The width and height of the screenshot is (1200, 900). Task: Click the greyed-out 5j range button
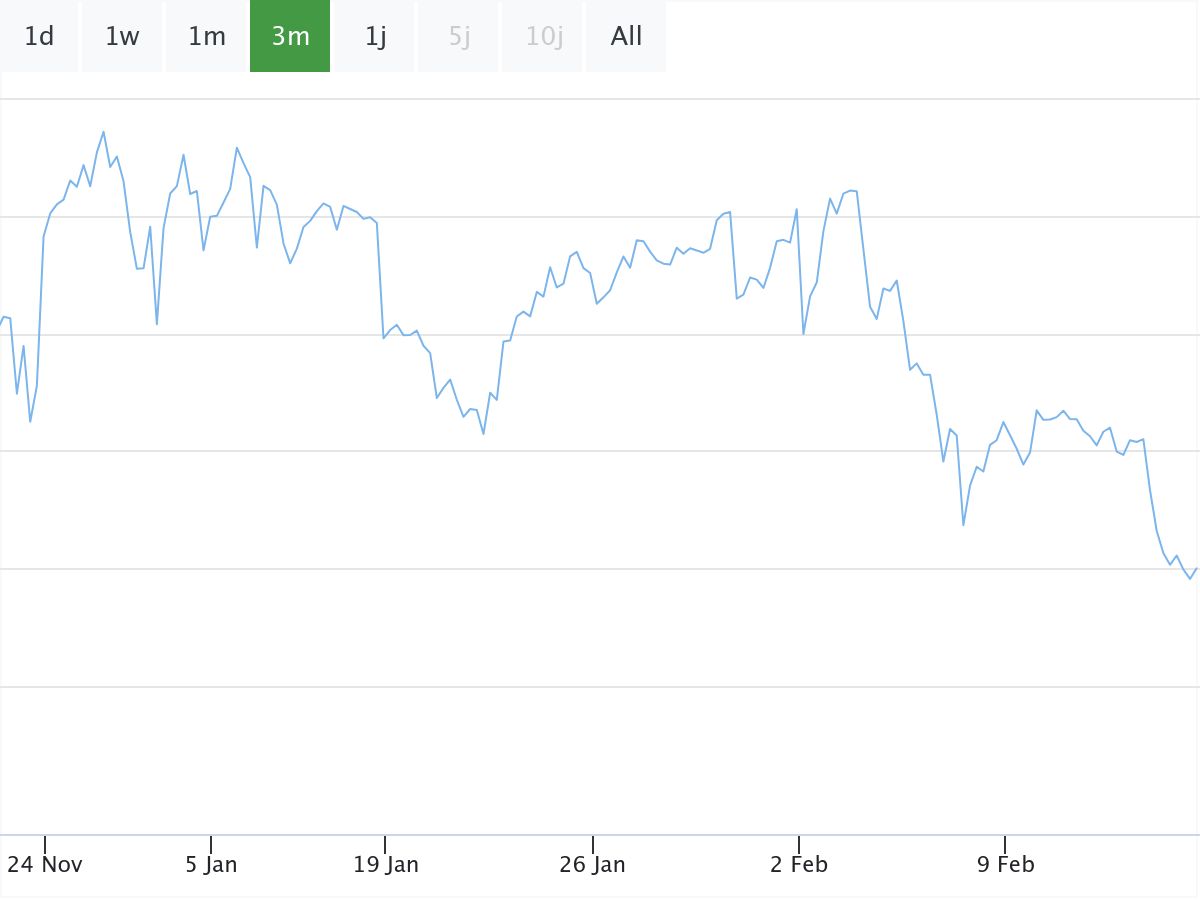459,37
